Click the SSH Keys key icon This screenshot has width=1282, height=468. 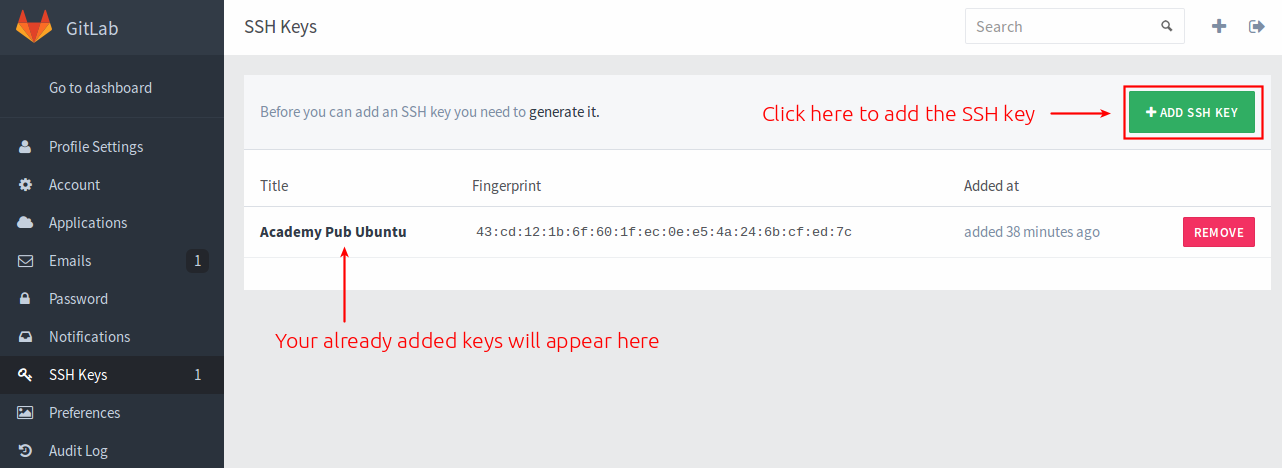[x=26, y=375]
